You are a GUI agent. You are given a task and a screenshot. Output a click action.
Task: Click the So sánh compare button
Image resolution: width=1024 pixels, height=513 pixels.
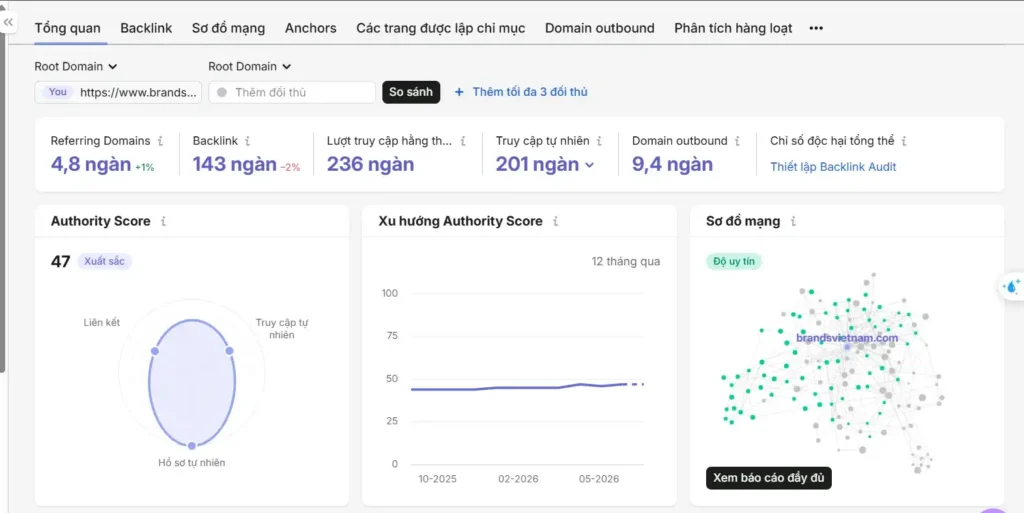click(x=411, y=92)
